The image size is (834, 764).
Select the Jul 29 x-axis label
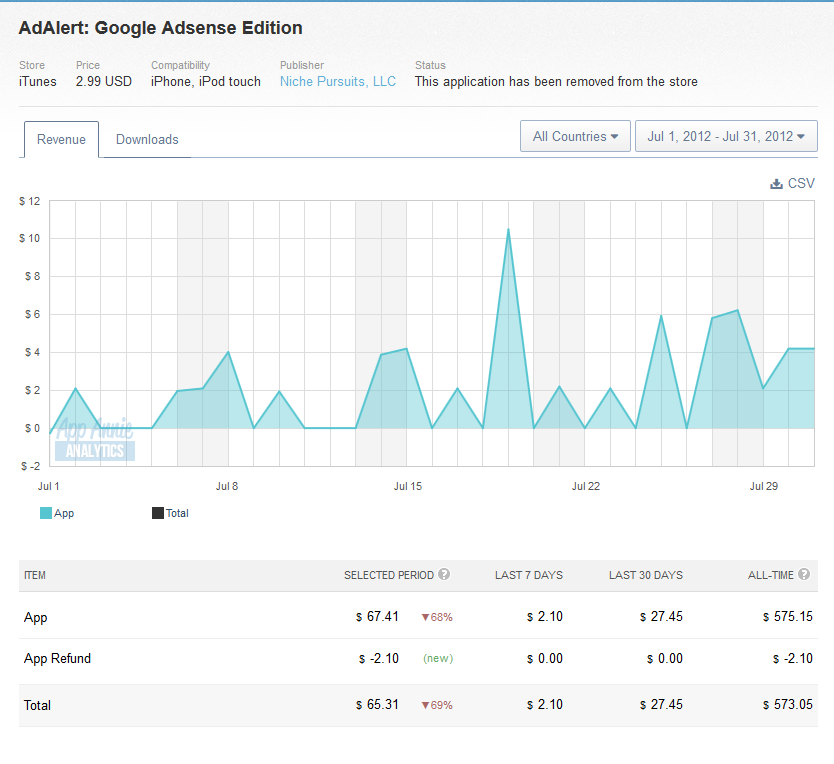coord(764,486)
